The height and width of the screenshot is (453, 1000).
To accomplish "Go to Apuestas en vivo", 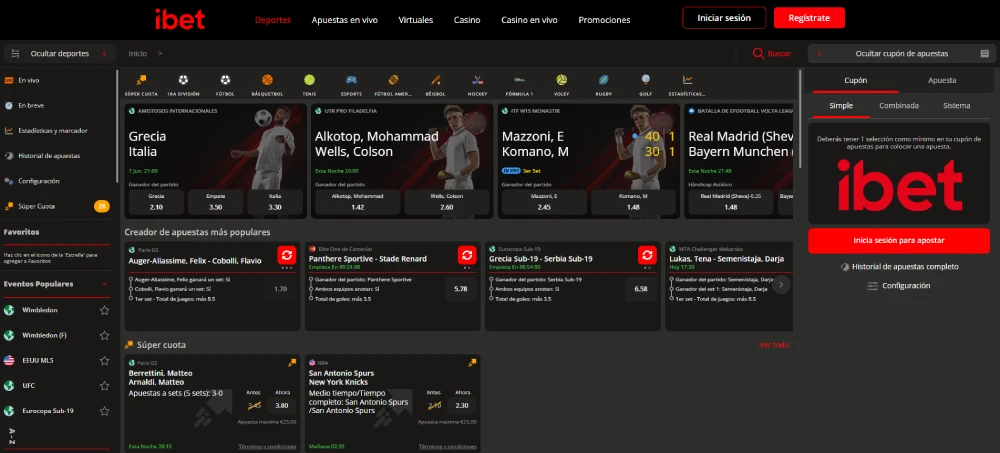I will [344, 20].
